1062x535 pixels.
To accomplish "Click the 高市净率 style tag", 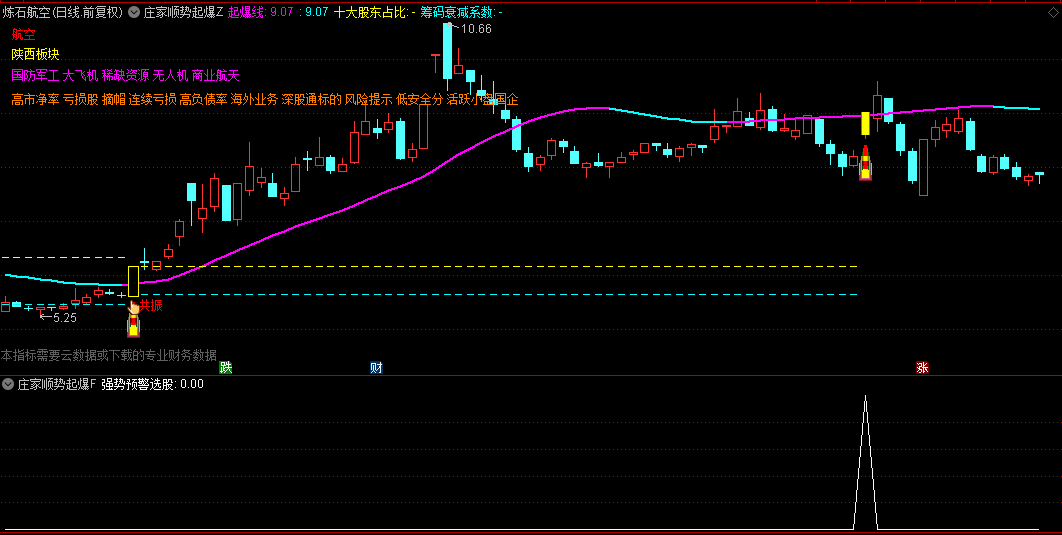I will click(x=35, y=100).
